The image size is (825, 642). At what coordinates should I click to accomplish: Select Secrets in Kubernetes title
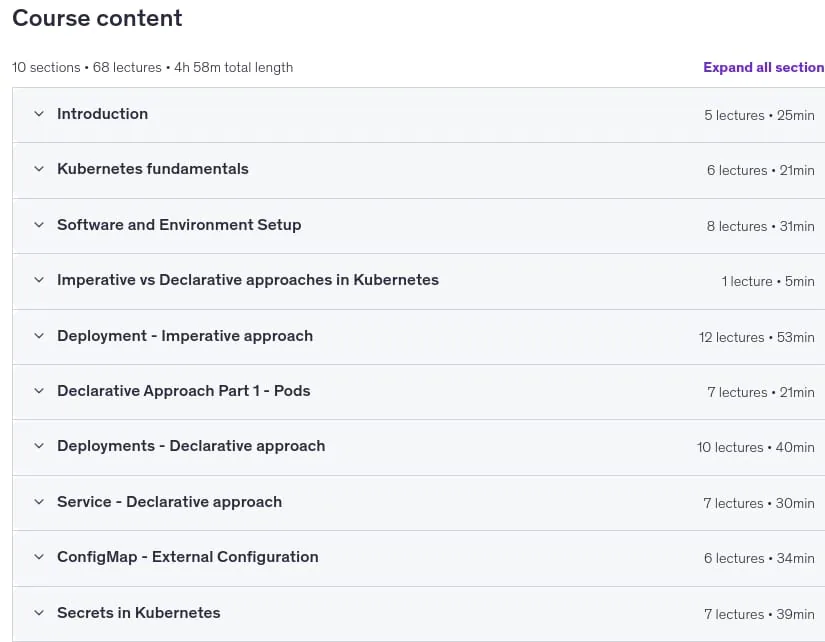139,613
